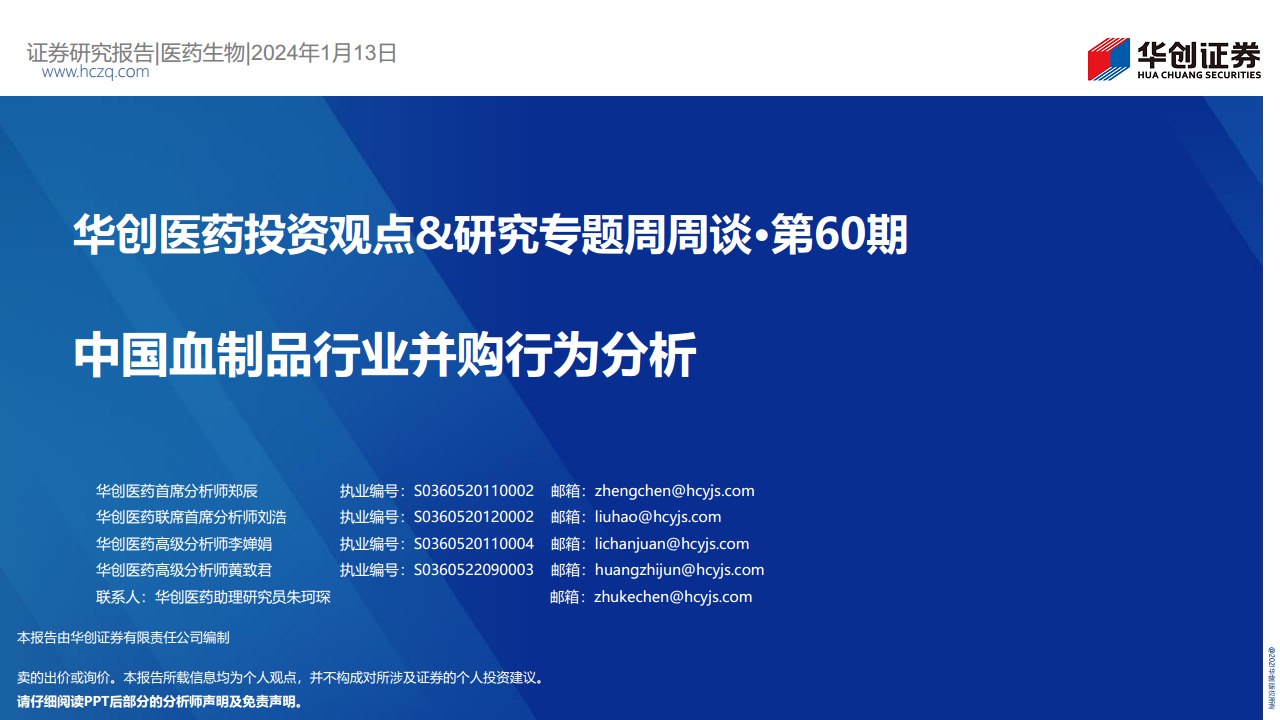The image size is (1280, 720).
Task: Click license number S0360522090003
Action: (x=474, y=570)
